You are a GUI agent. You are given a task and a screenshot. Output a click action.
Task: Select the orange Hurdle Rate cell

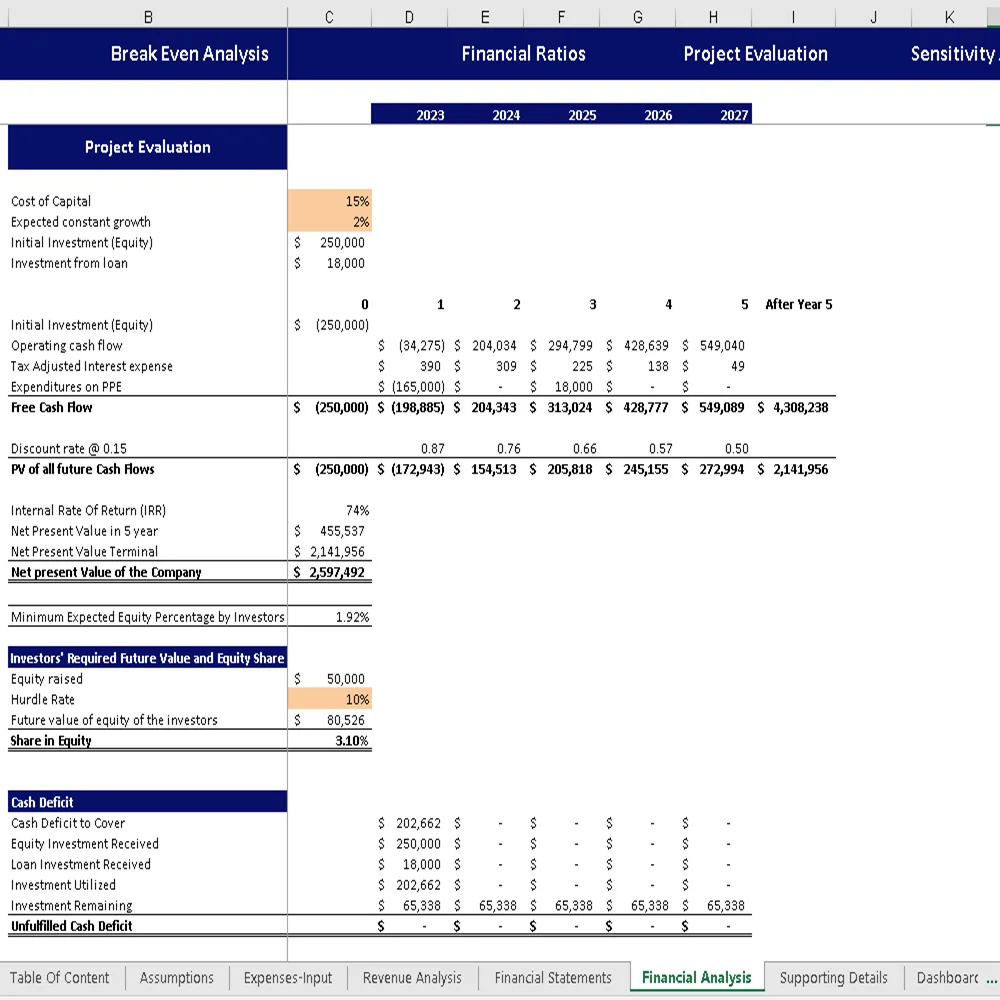(330, 699)
